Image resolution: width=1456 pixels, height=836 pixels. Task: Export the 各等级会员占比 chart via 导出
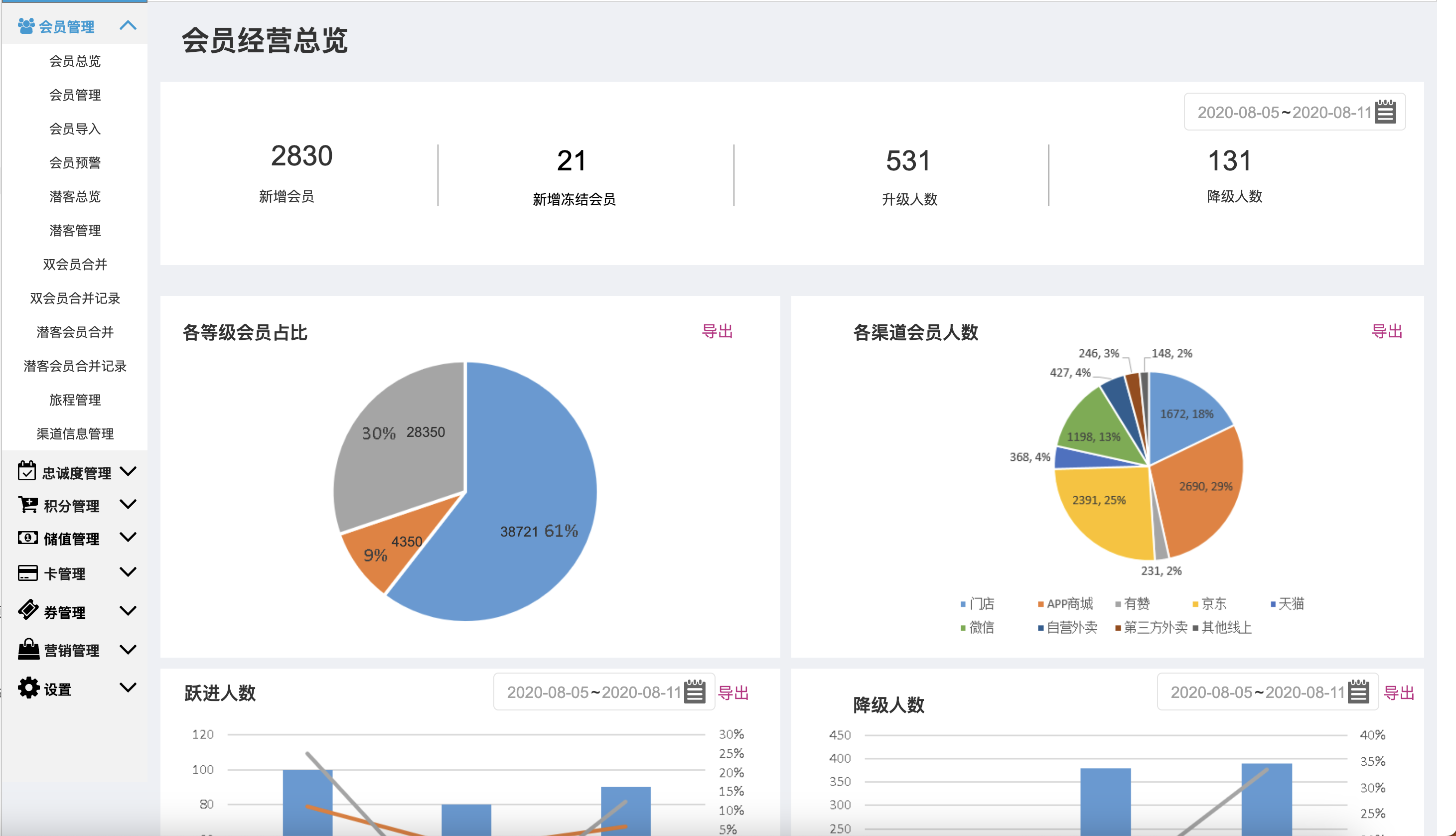(717, 331)
